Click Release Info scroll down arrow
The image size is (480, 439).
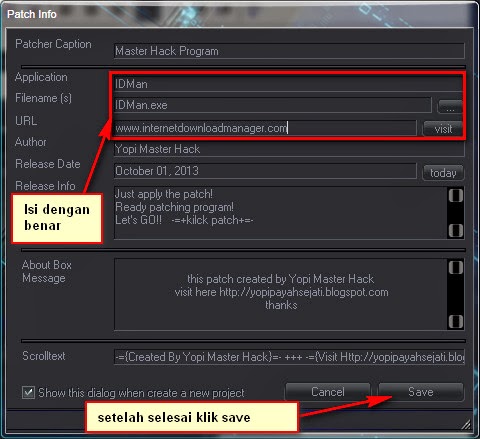(455, 230)
